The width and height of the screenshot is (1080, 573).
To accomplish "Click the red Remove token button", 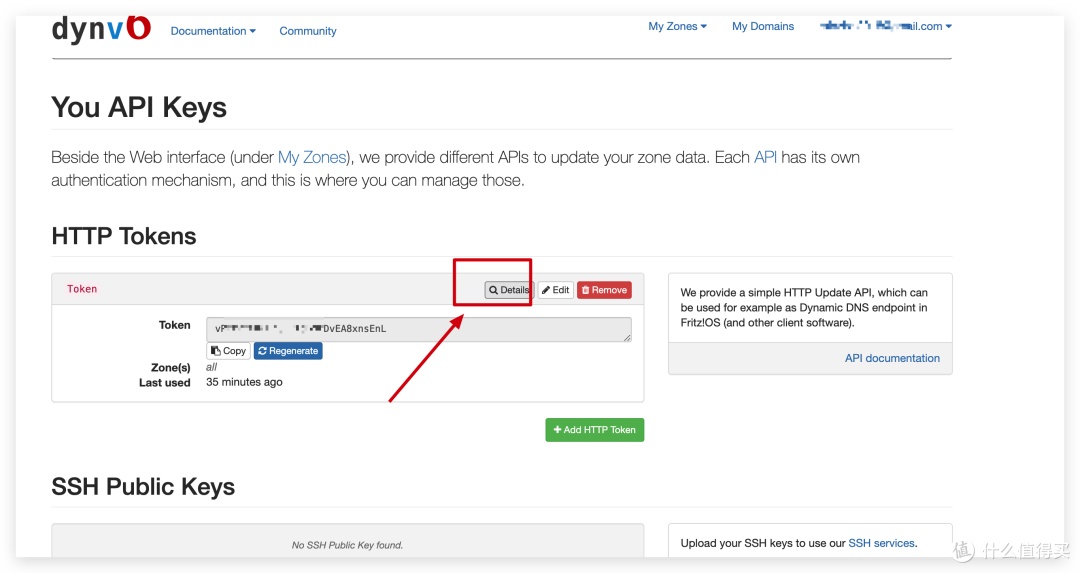I will point(604,290).
